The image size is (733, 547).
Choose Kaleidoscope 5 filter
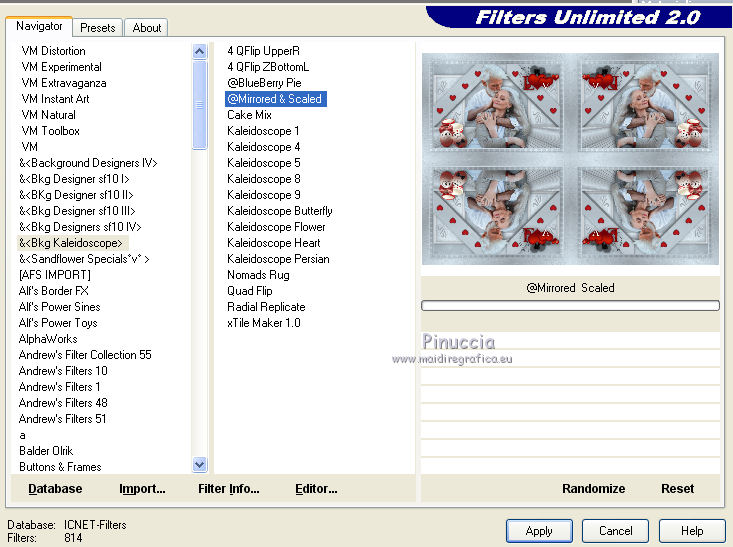pos(264,163)
